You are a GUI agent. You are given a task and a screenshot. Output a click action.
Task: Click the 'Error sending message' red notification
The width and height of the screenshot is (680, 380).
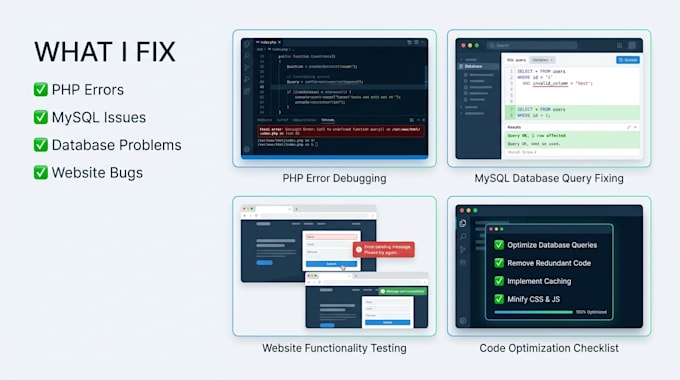pyautogui.click(x=383, y=249)
